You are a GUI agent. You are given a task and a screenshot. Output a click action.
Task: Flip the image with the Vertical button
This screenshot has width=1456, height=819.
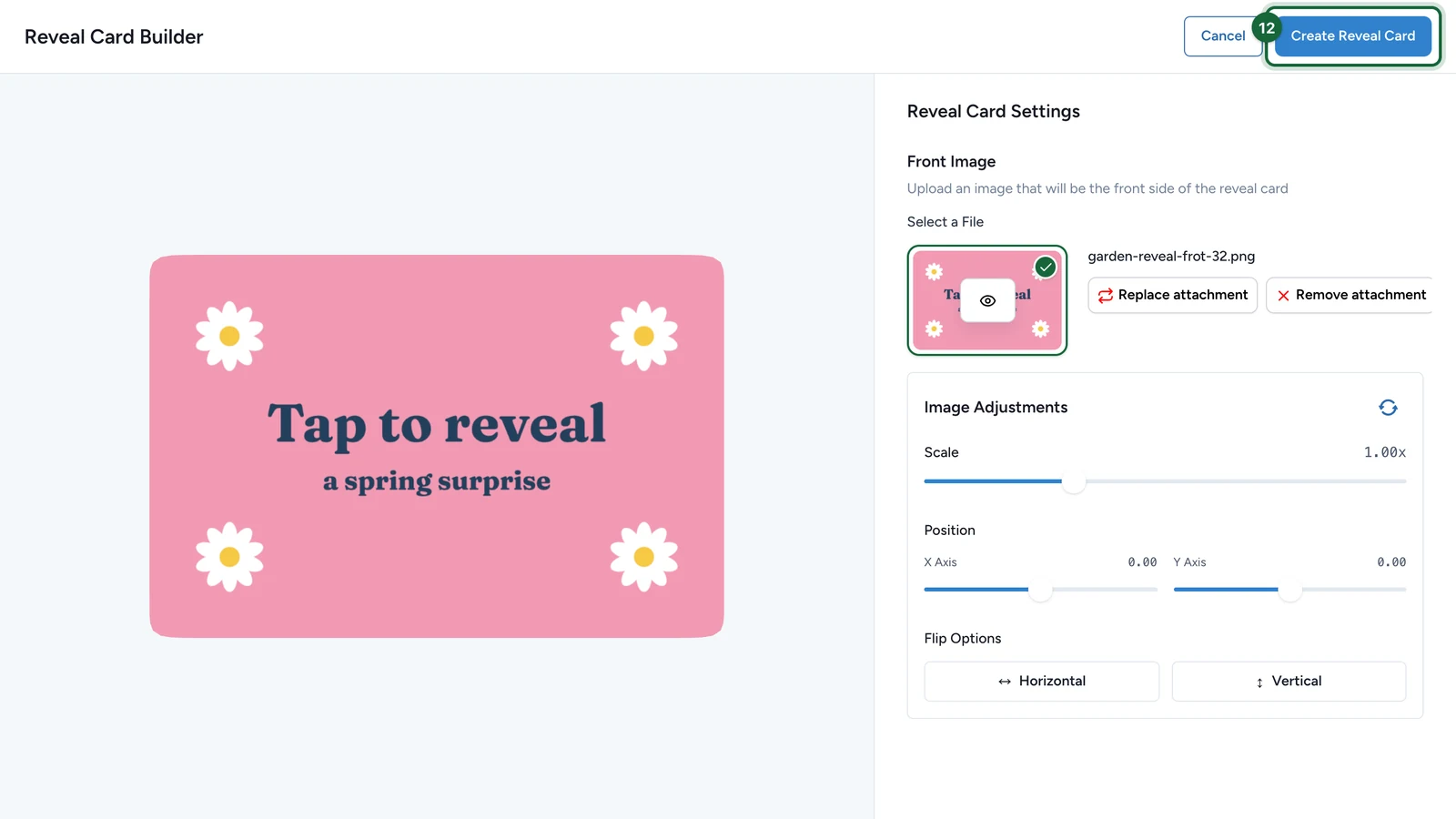1289,681
